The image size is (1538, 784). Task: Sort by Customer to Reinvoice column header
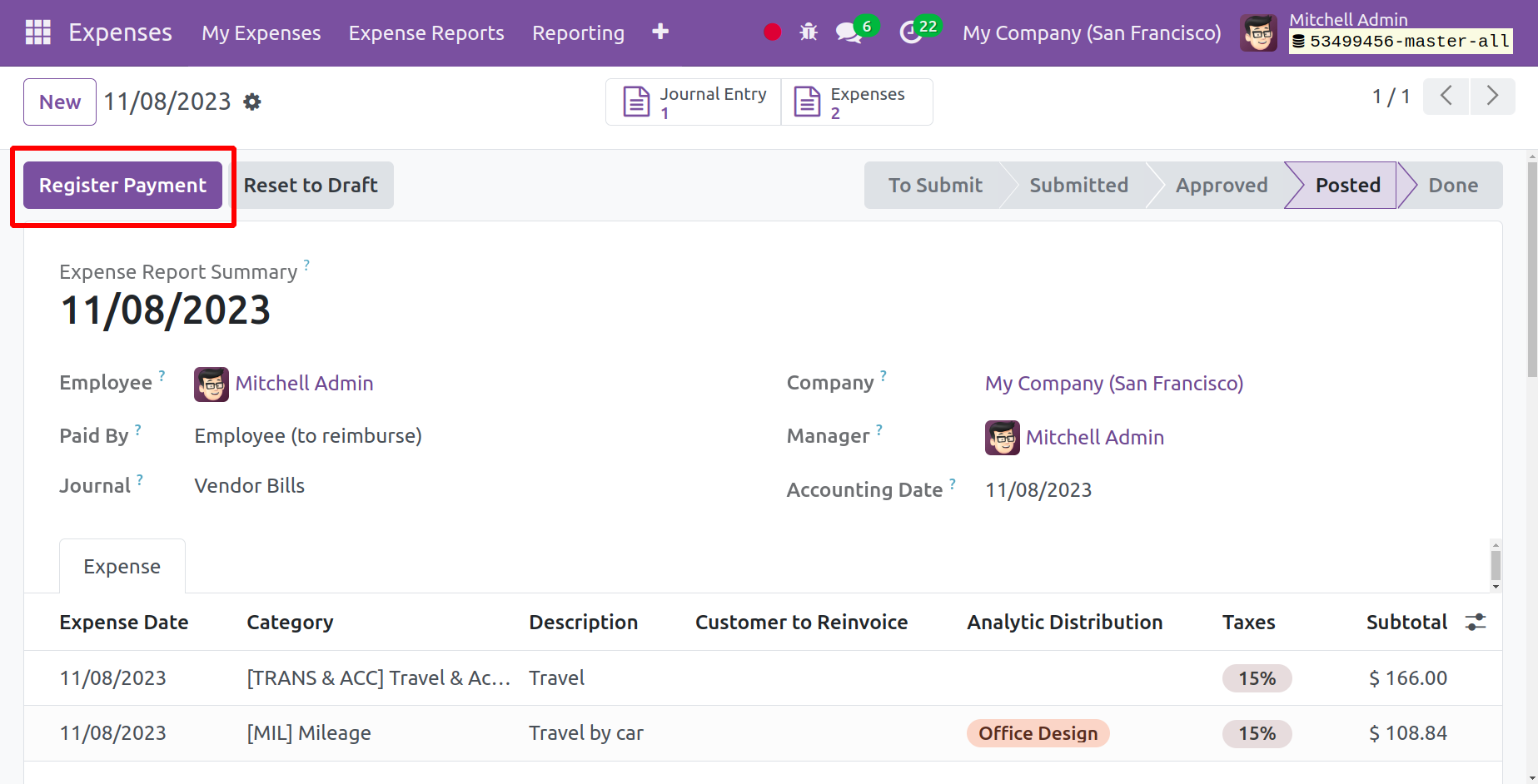(801, 623)
